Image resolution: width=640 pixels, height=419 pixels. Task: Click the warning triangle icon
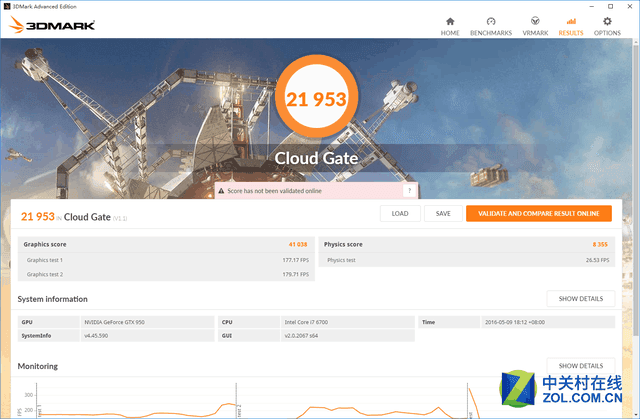[x=221, y=191]
